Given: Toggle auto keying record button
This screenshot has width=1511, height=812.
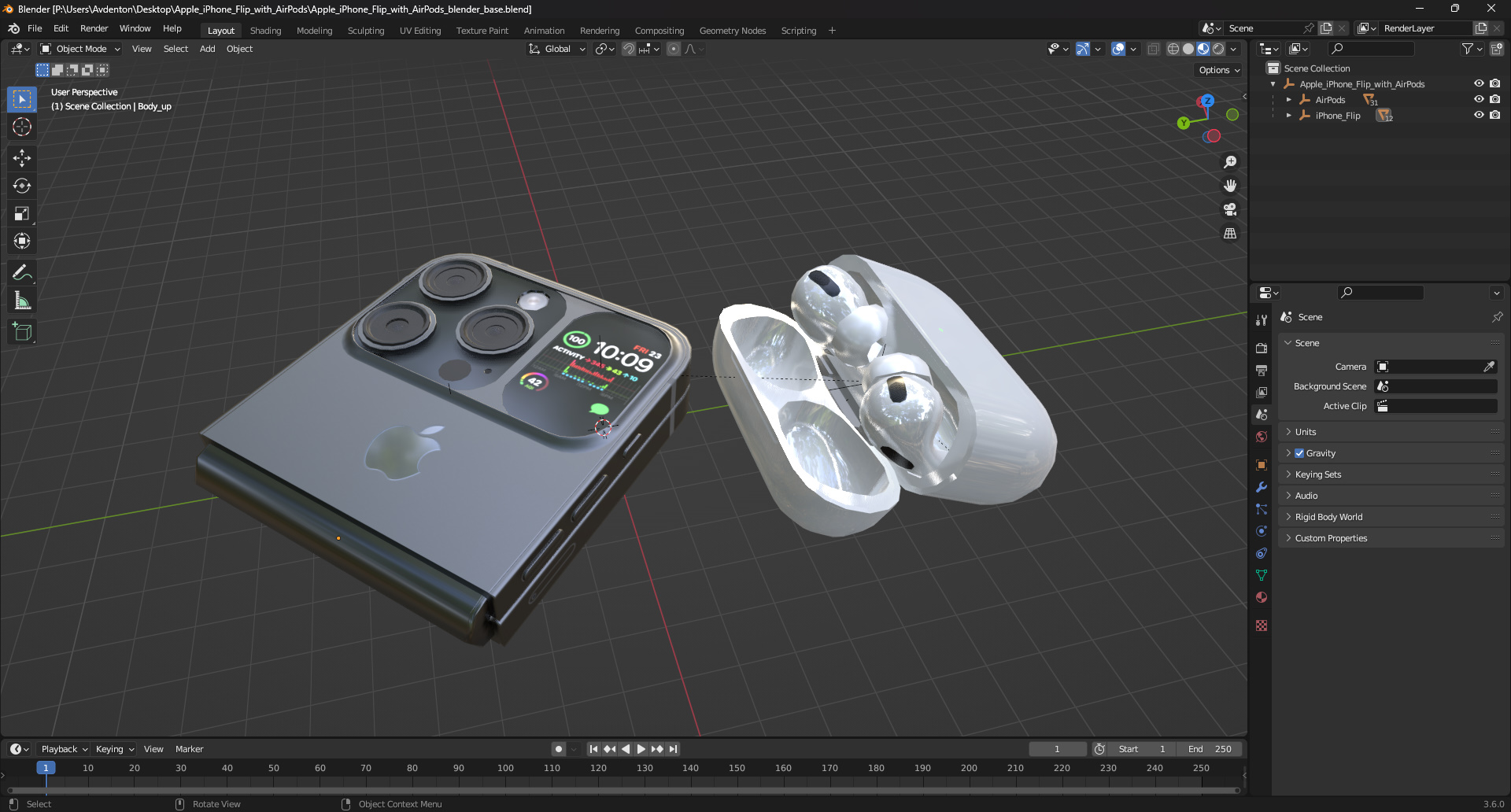Looking at the screenshot, I should point(559,749).
